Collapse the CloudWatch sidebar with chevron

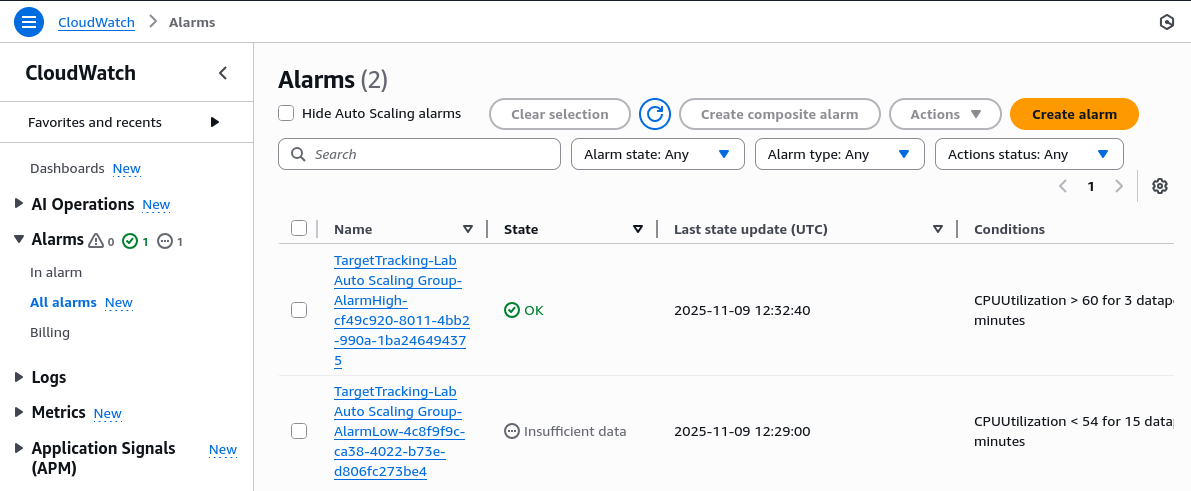223,73
